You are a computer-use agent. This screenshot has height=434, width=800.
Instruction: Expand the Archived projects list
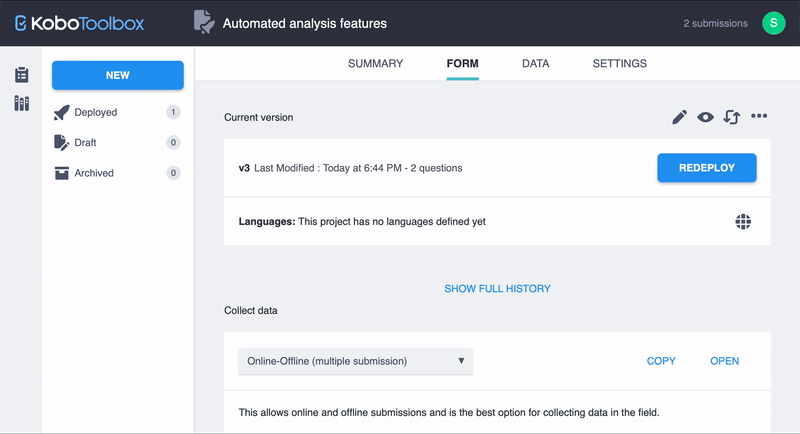pyautogui.click(x=94, y=173)
